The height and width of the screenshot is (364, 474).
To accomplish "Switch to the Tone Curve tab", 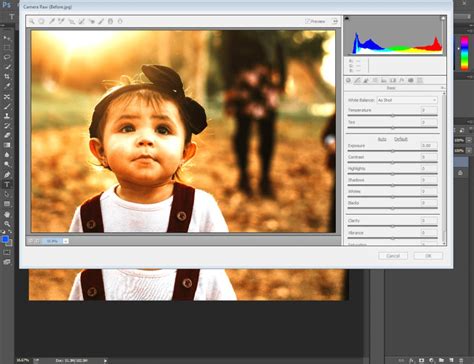I will [357, 80].
